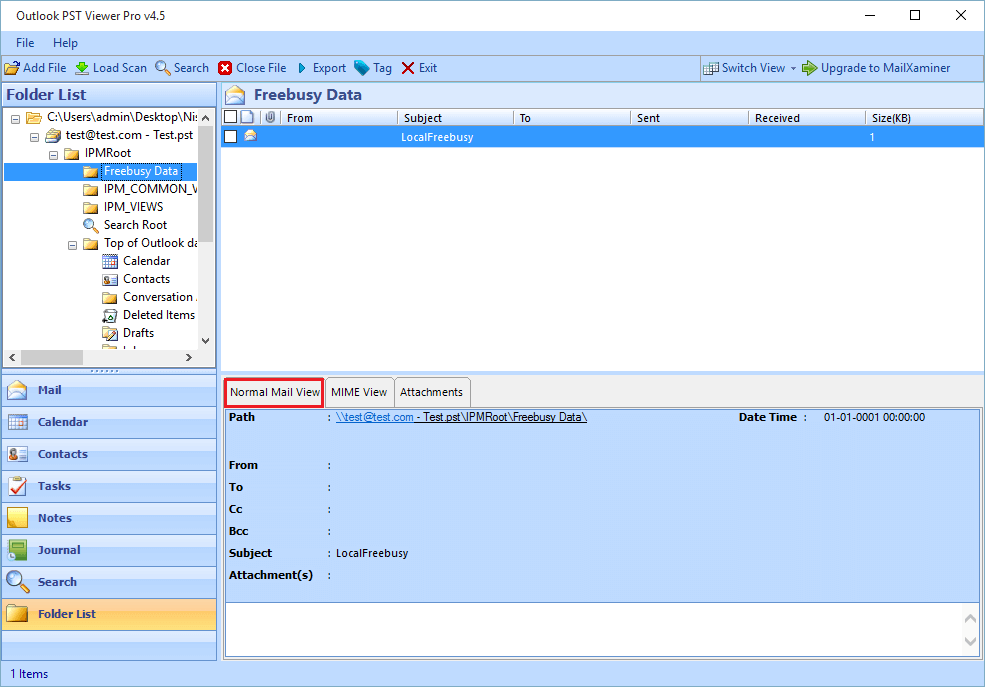Select the Contacts folder in the tree
The width and height of the screenshot is (985, 687).
point(146,279)
